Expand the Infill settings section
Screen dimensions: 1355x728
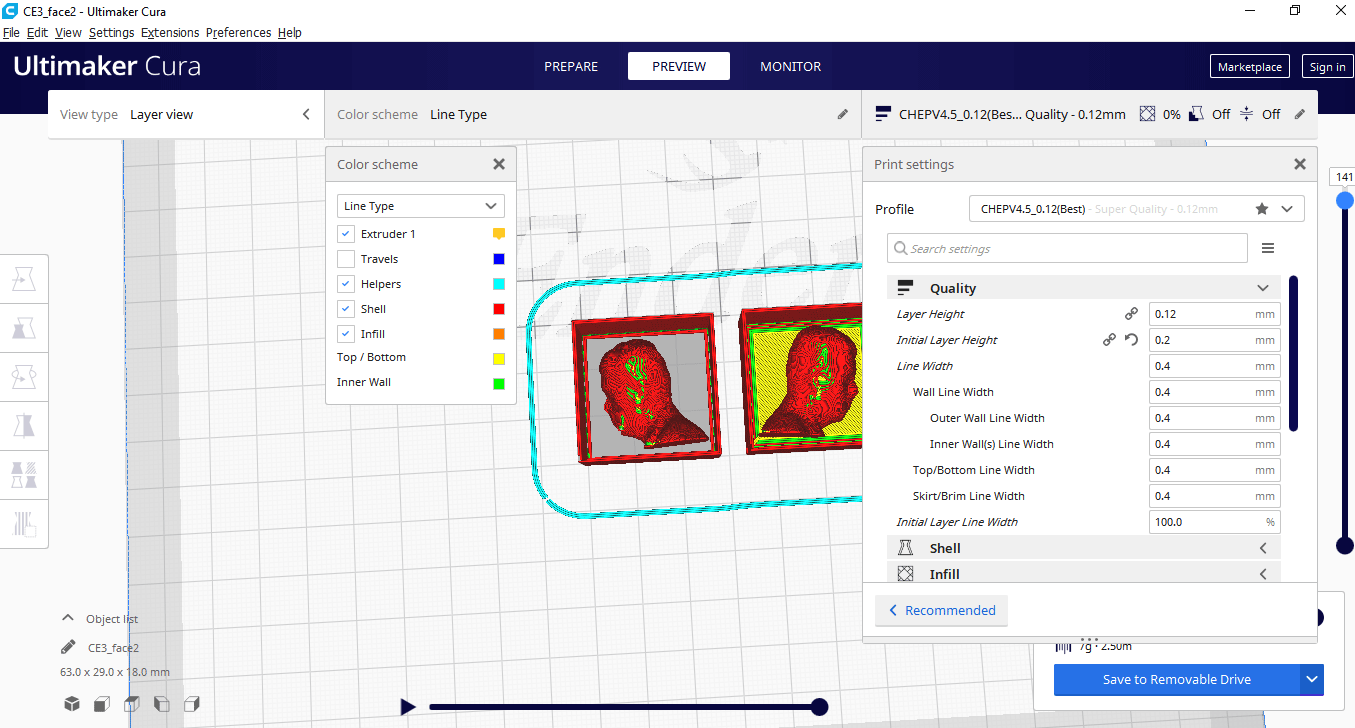pos(1083,574)
